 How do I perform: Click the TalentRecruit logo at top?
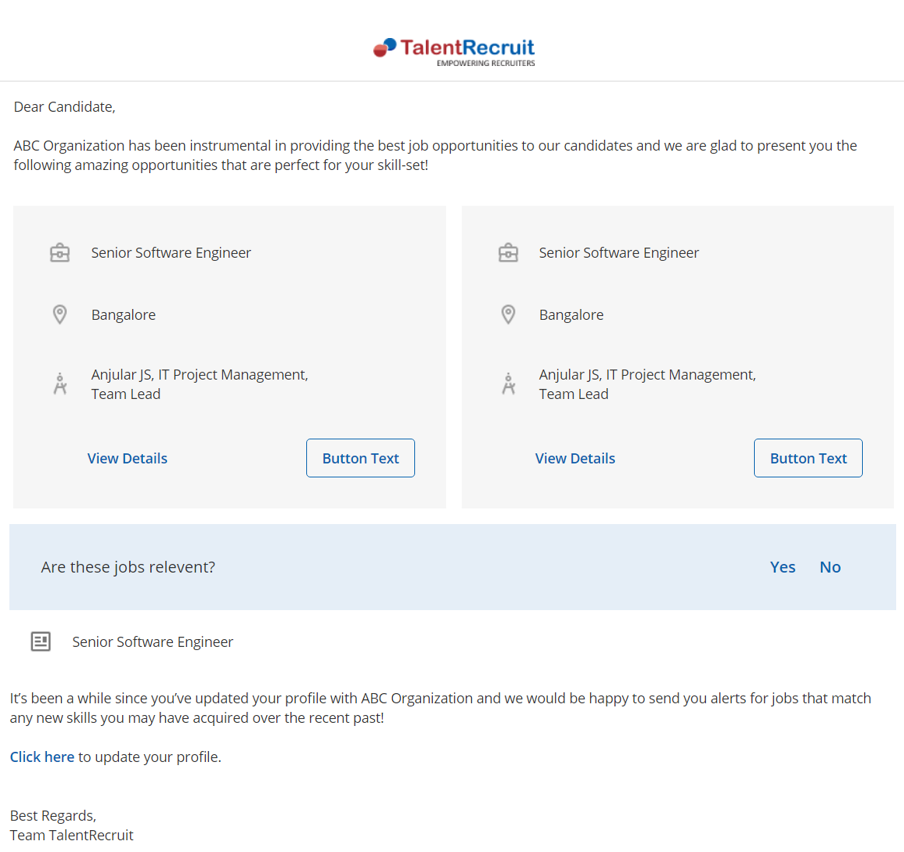[x=454, y=52]
